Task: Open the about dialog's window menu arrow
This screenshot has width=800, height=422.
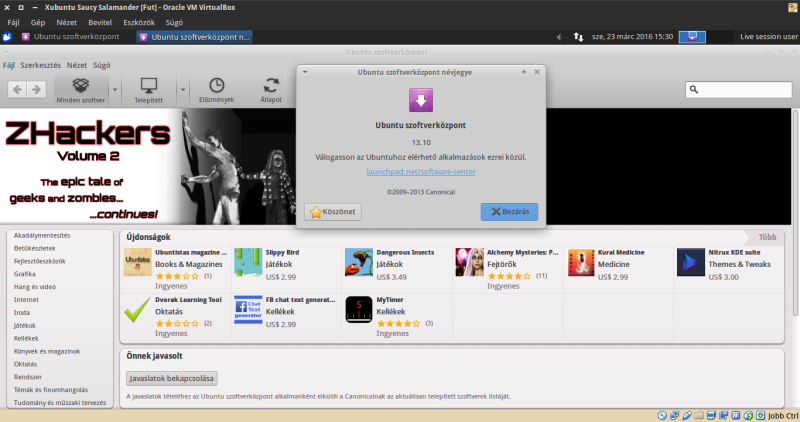Action: [305, 72]
